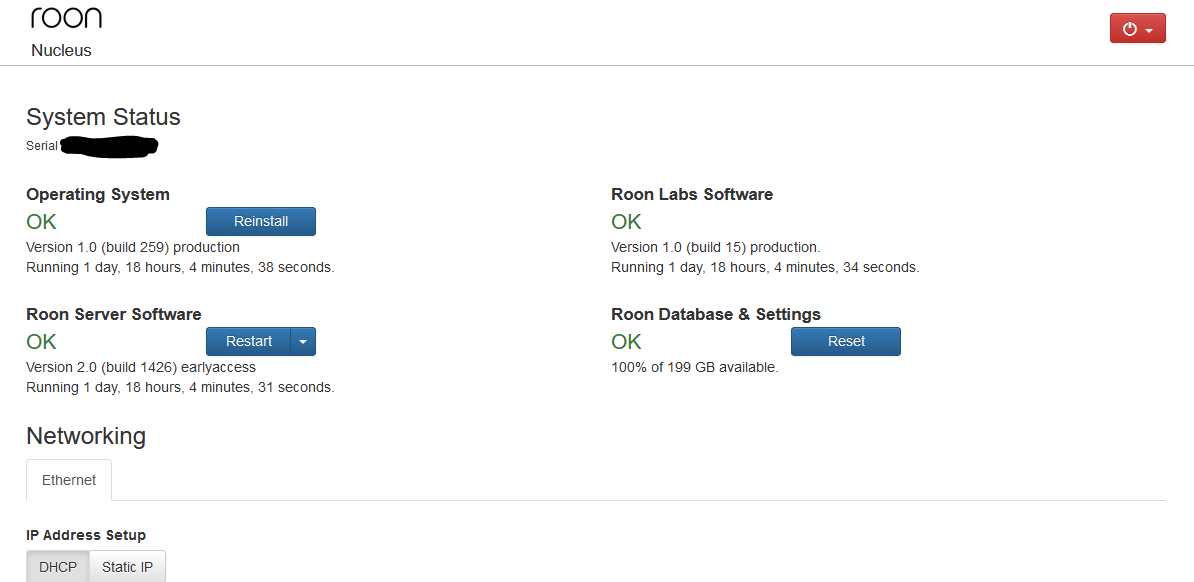Viewport: 1194px width, 582px height.
Task: Click the OK status under Roon Labs Software
Action: tap(627, 222)
